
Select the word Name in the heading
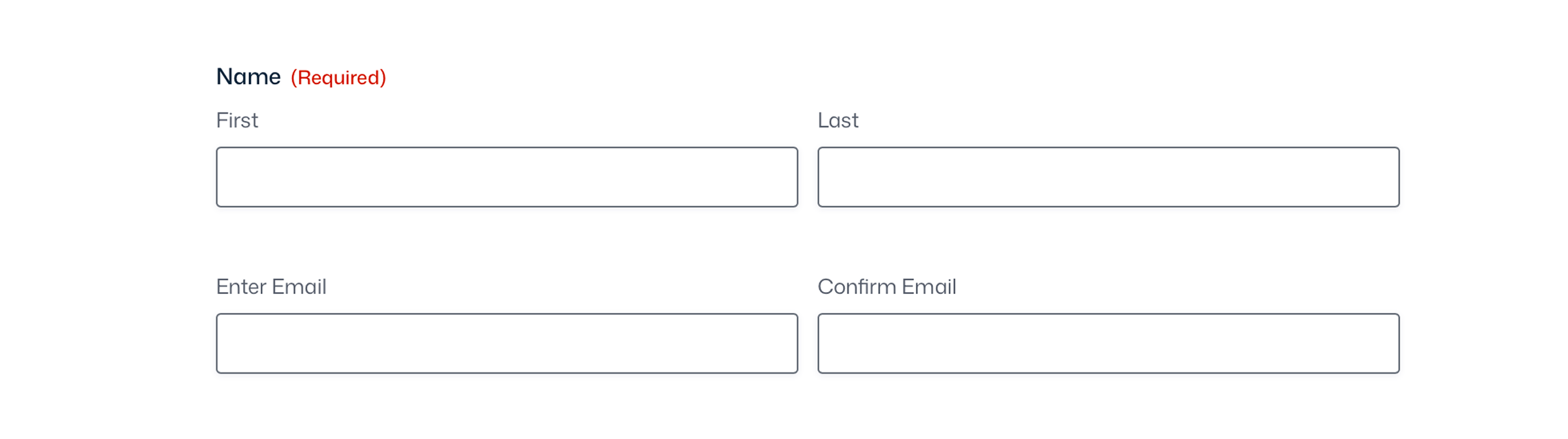click(x=248, y=77)
